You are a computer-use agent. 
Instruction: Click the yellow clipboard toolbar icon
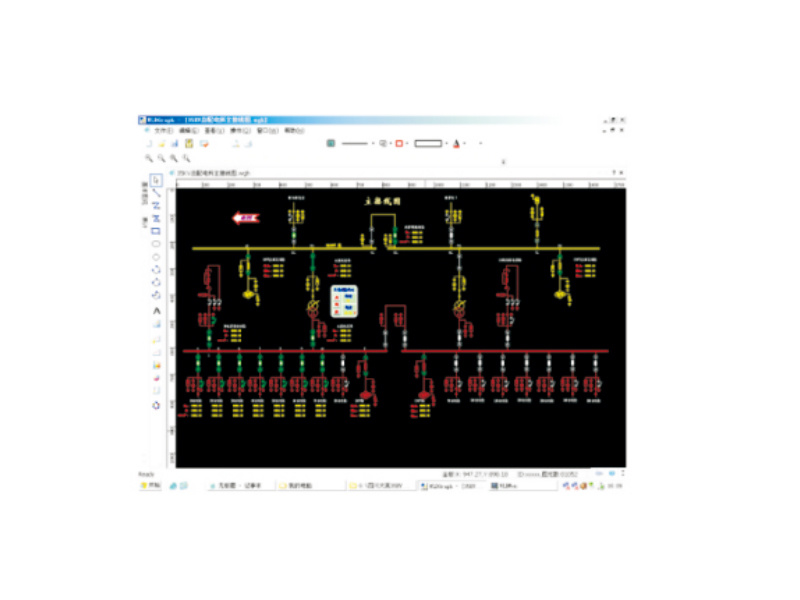(189, 144)
